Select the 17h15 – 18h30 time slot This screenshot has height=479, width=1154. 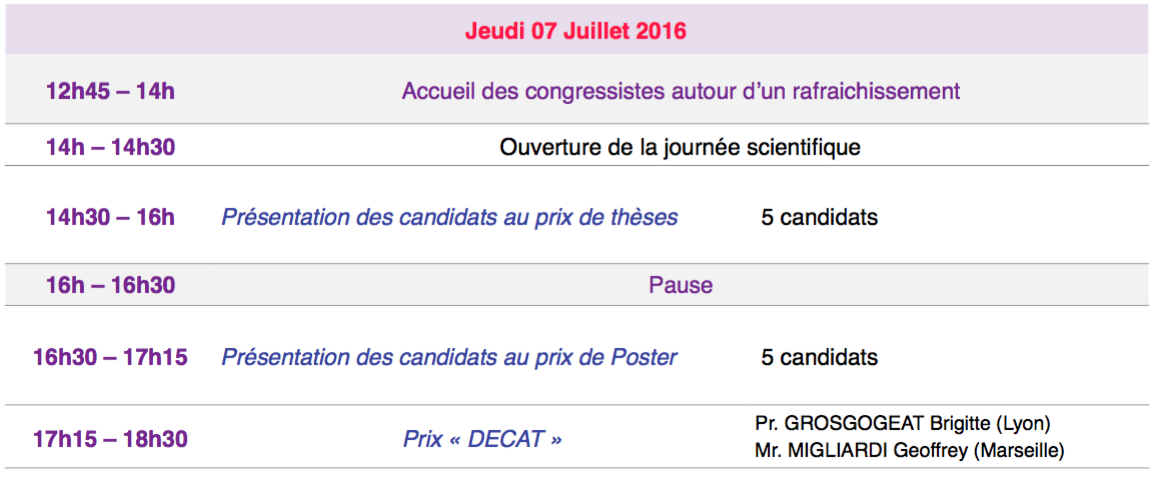(x=110, y=439)
